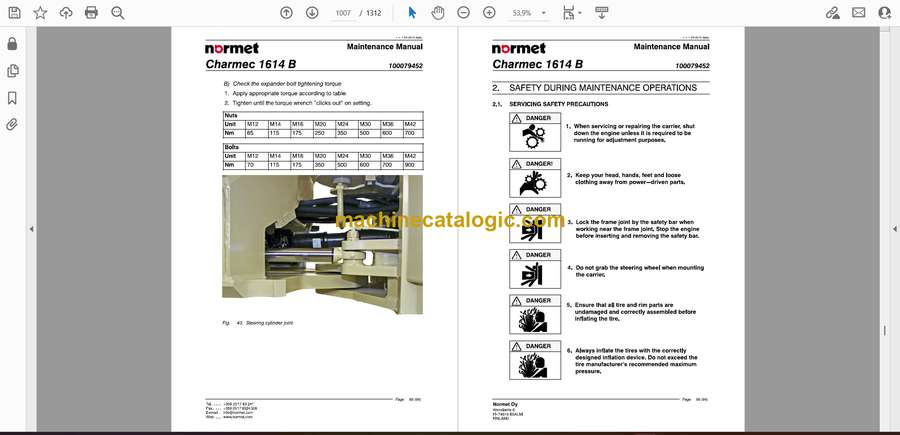Viewport: 900px width, 435px height.
Task: Click the 'Nuts' table header
Action: point(230,115)
